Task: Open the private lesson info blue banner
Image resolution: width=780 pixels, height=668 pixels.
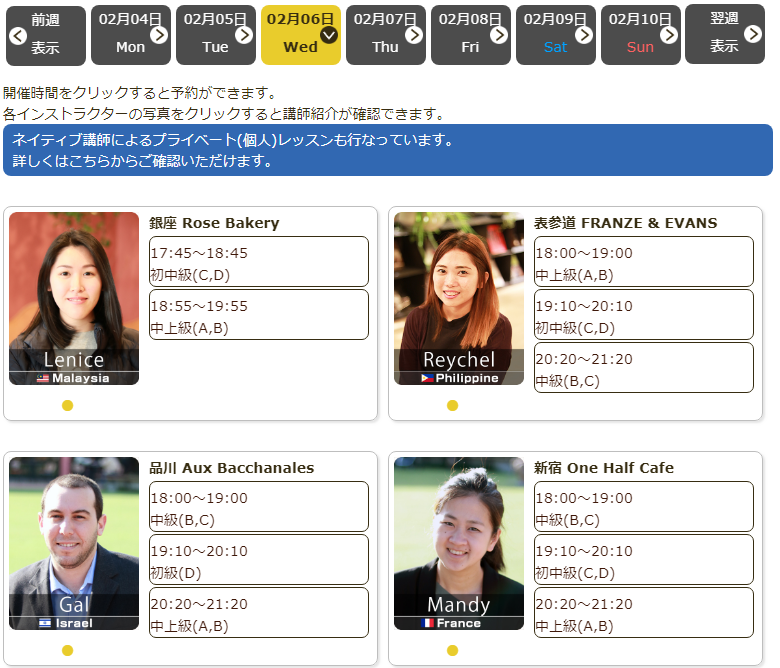Action: pyautogui.click(x=388, y=150)
